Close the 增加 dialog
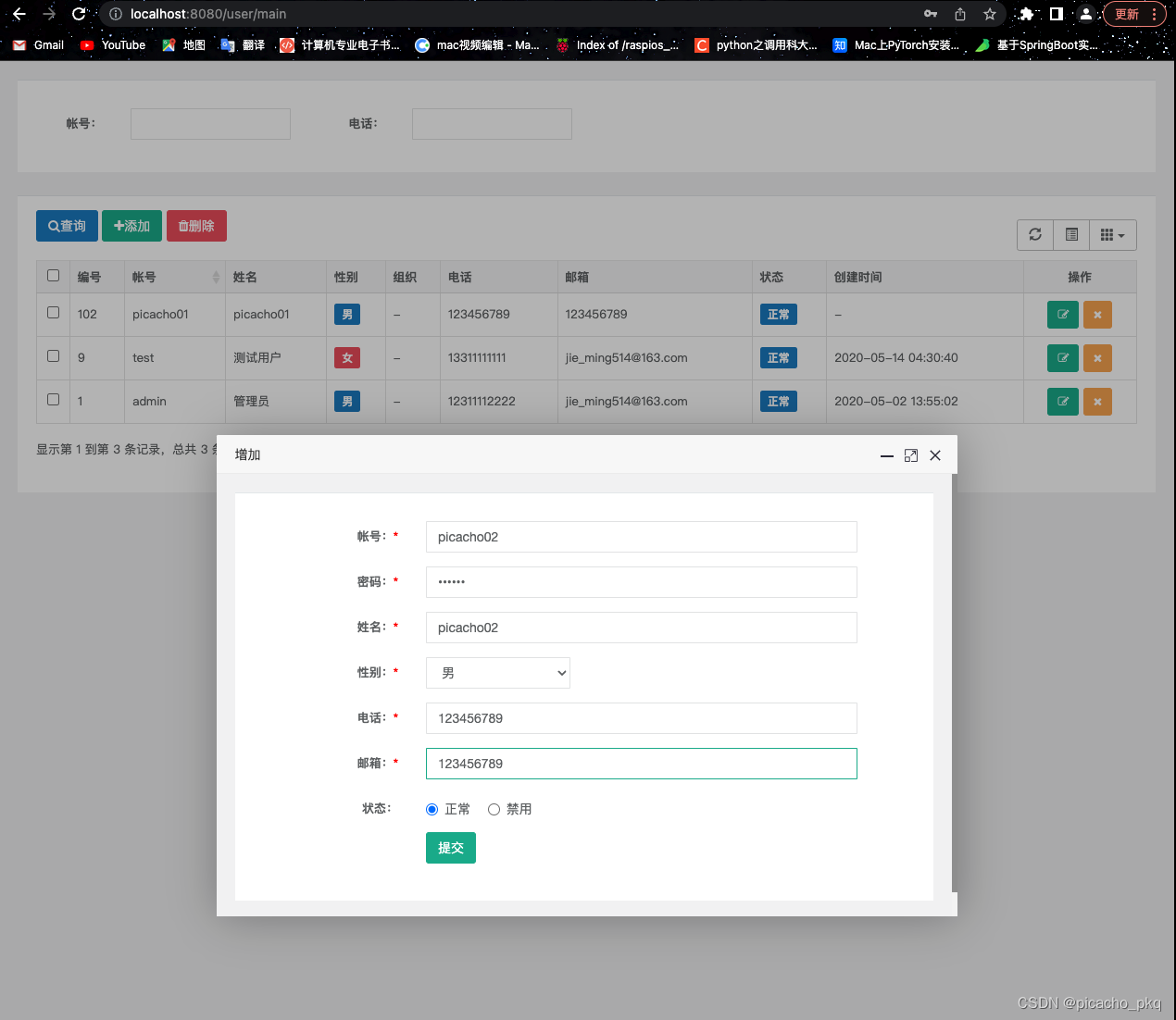The width and height of the screenshot is (1176, 1020). 935,455
